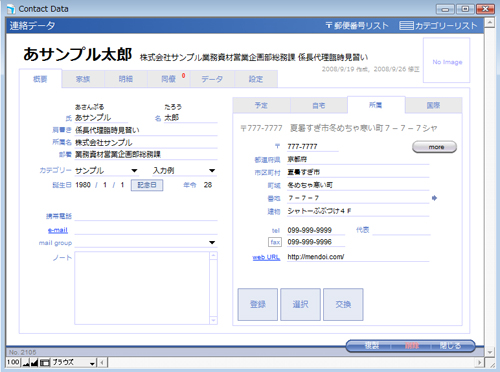This screenshot has width=500, height=372.
Task: Click the tel field 099-999-9999
Action: (316, 230)
